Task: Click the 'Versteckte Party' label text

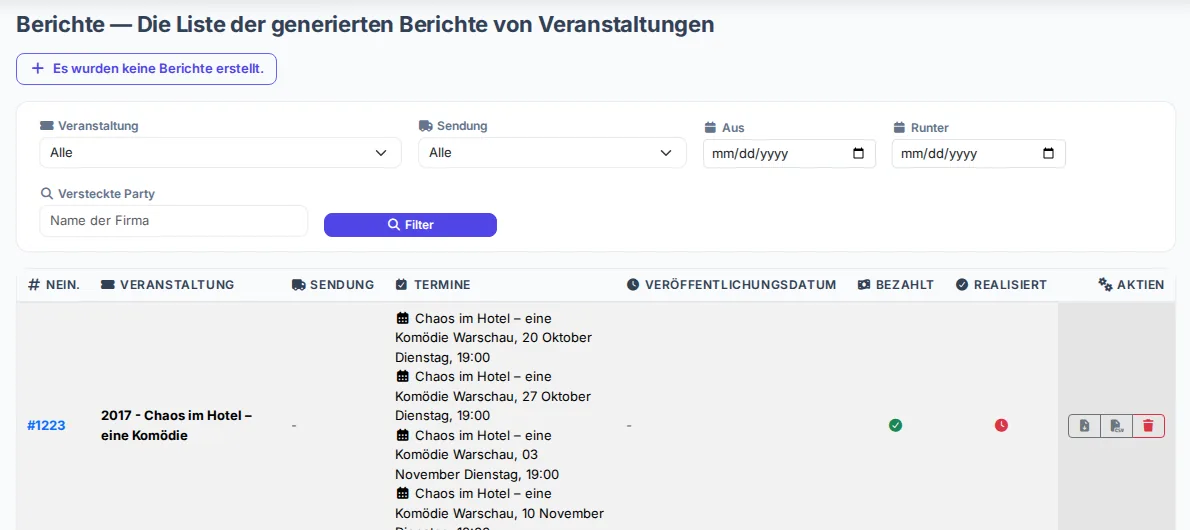Action: [106, 194]
